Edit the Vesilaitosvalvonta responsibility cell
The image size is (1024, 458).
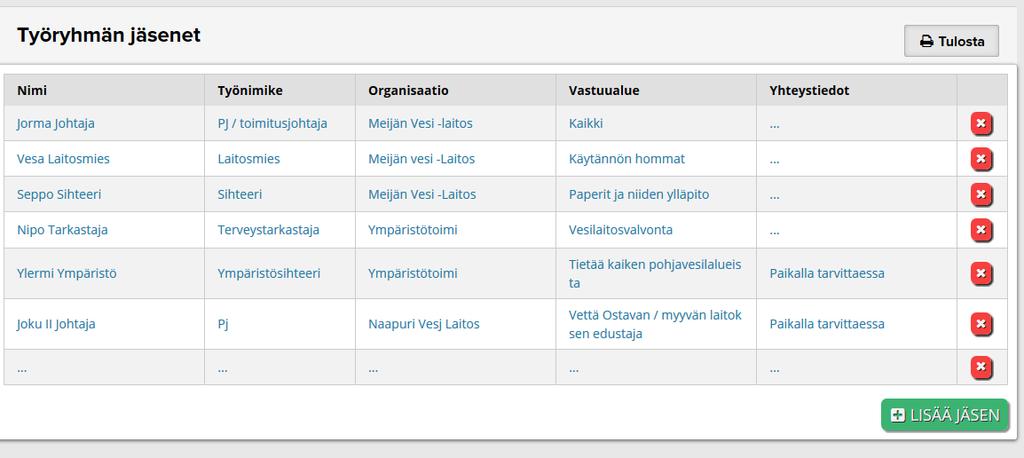tap(620, 230)
